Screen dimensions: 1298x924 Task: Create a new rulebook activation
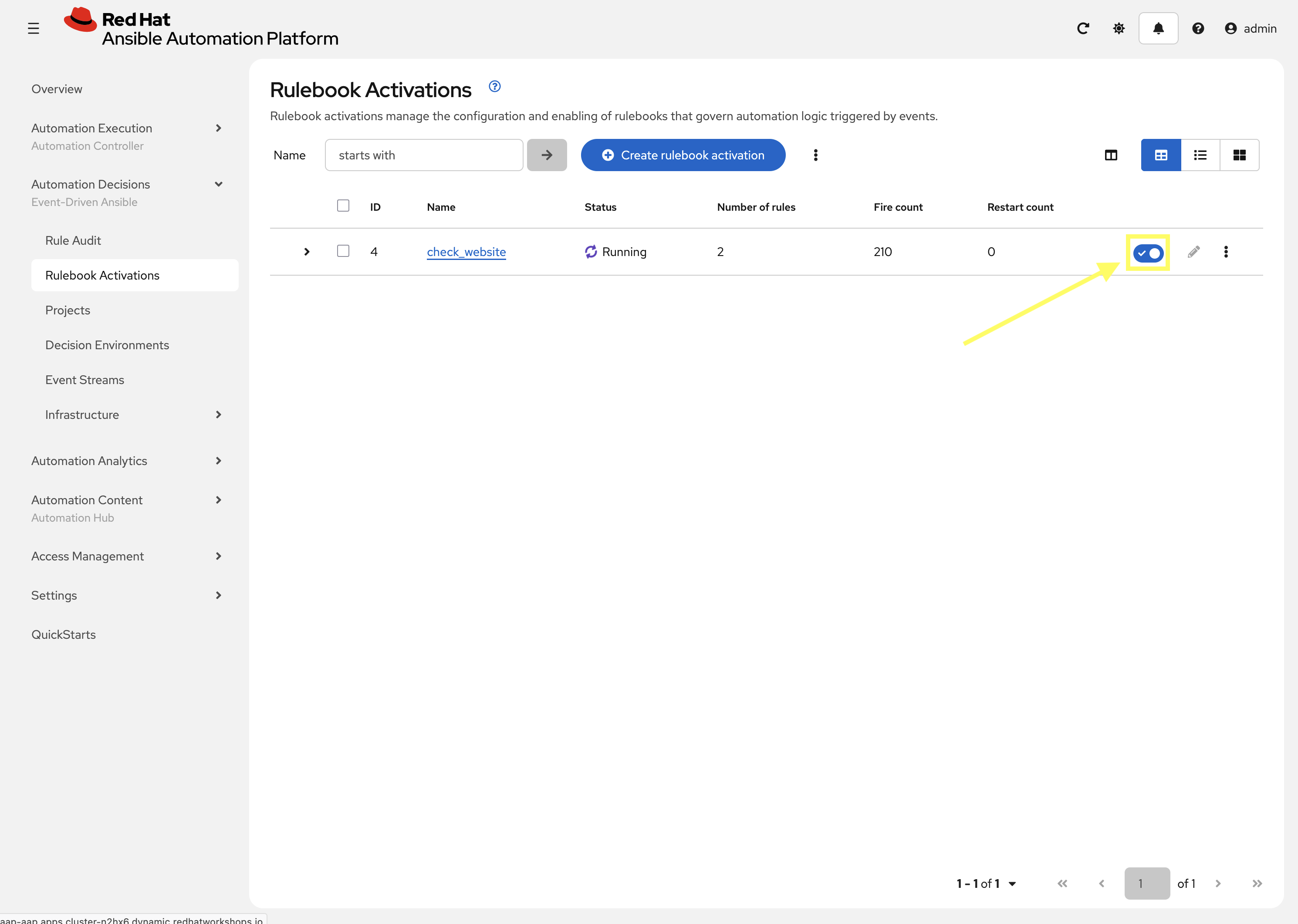click(x=682, y=155)
